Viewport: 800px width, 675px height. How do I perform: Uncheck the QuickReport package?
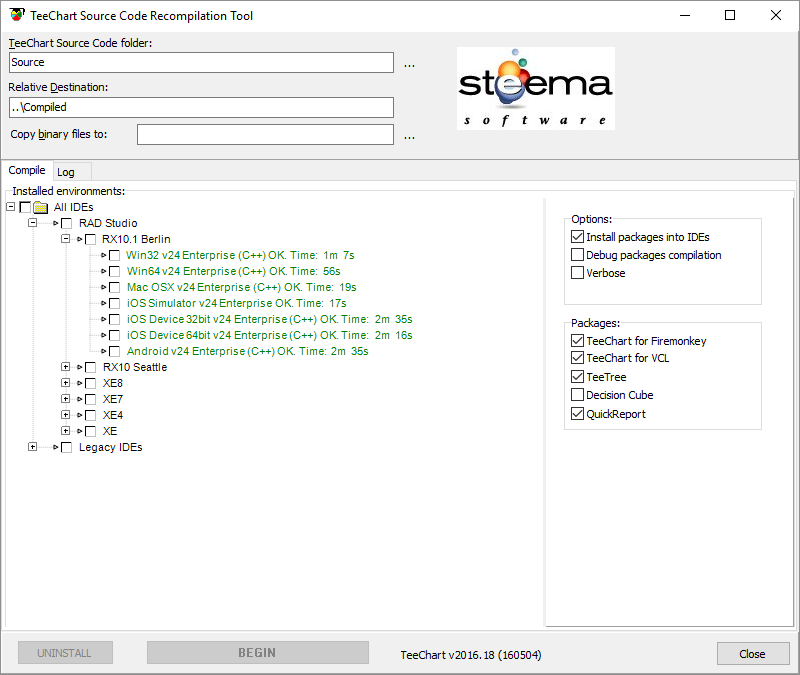[578, 413]
